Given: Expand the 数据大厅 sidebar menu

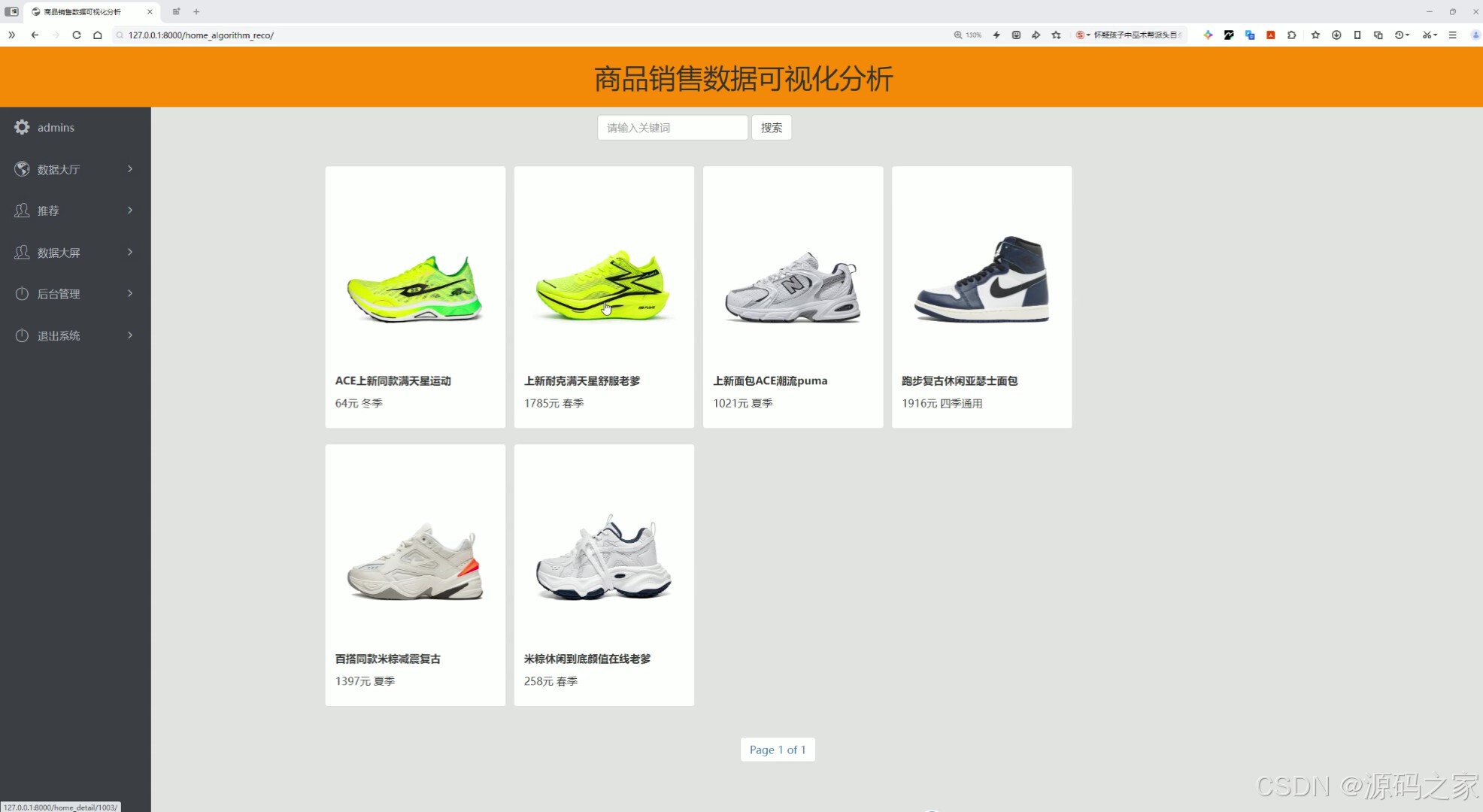Looking at the screenshot, I should (x=130, y=168).
